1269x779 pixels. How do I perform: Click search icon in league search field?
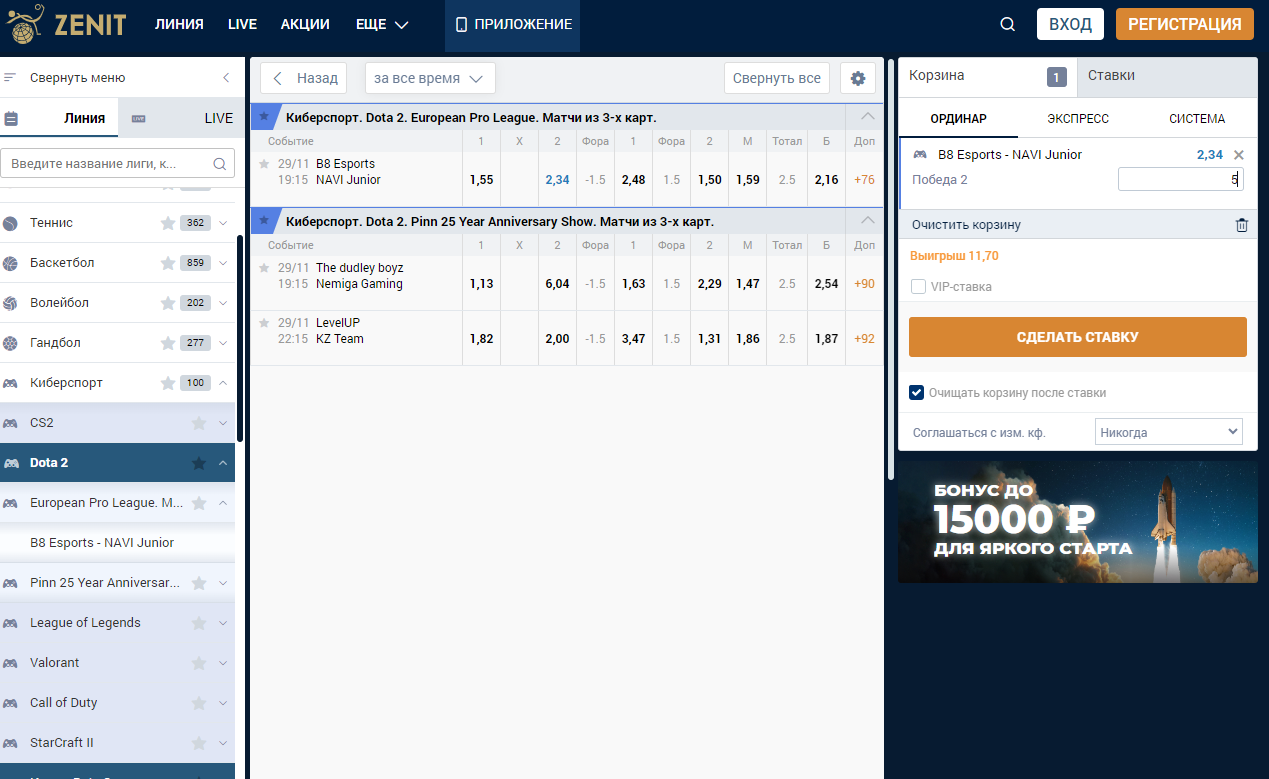[x=220, y=163]
